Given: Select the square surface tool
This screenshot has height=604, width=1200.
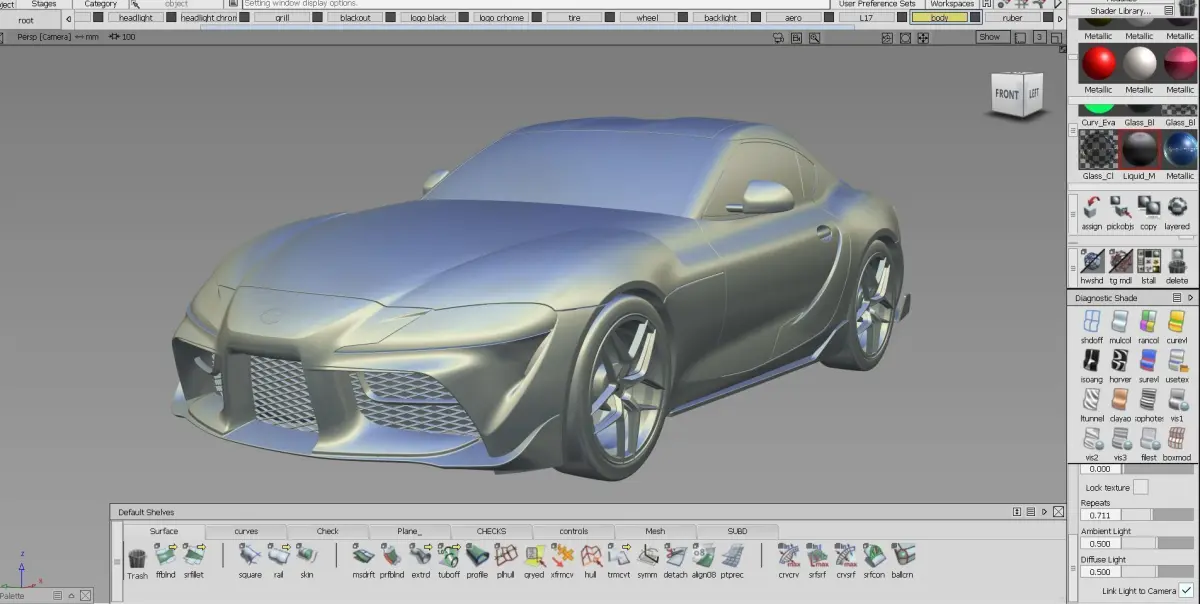Looking at the screenshot, I should (250, 559).
